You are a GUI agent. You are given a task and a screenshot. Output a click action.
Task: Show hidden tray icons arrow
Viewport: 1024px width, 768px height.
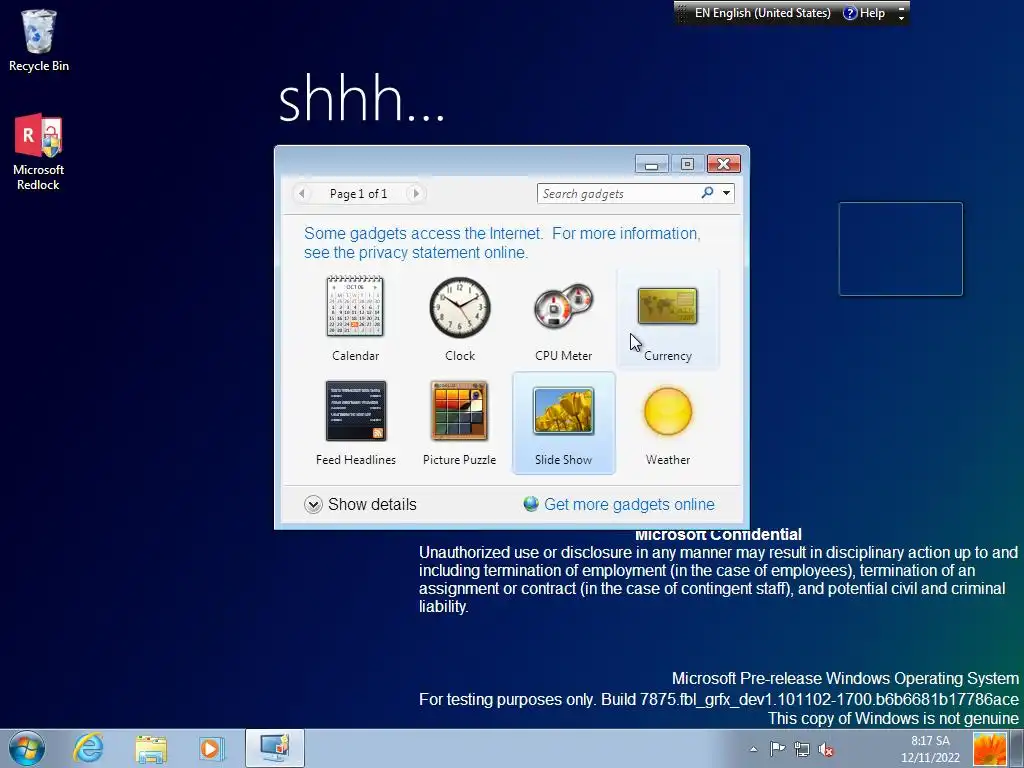pos(754,749)
